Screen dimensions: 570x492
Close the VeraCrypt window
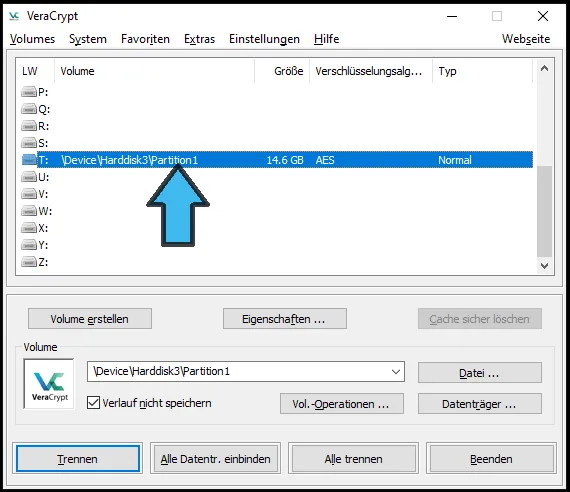click(x=543, y=16)
